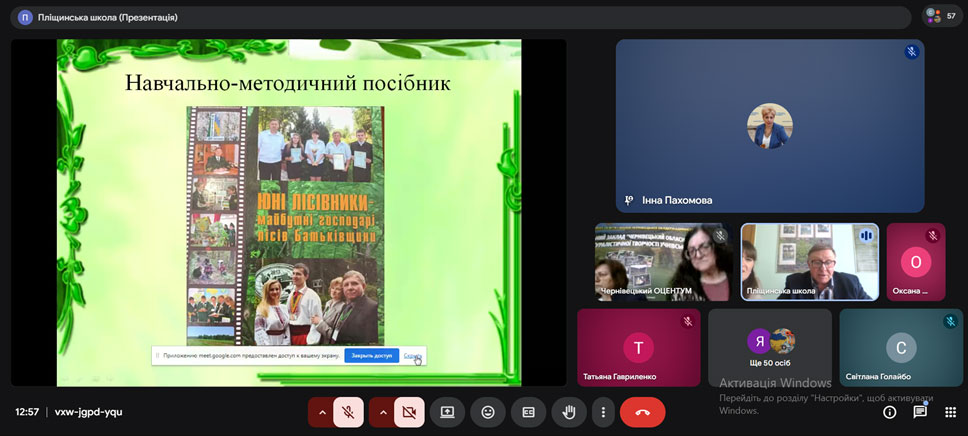This screenshot has height=436, width=968.
Task: Open the meeting details info icon
Action: [x=889, y=412]
